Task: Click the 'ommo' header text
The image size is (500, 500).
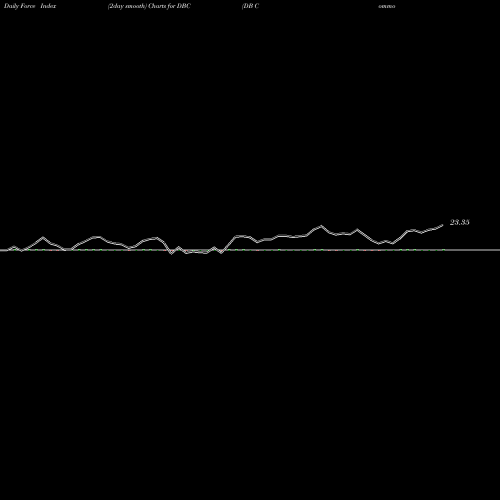Action: point(387,6)
